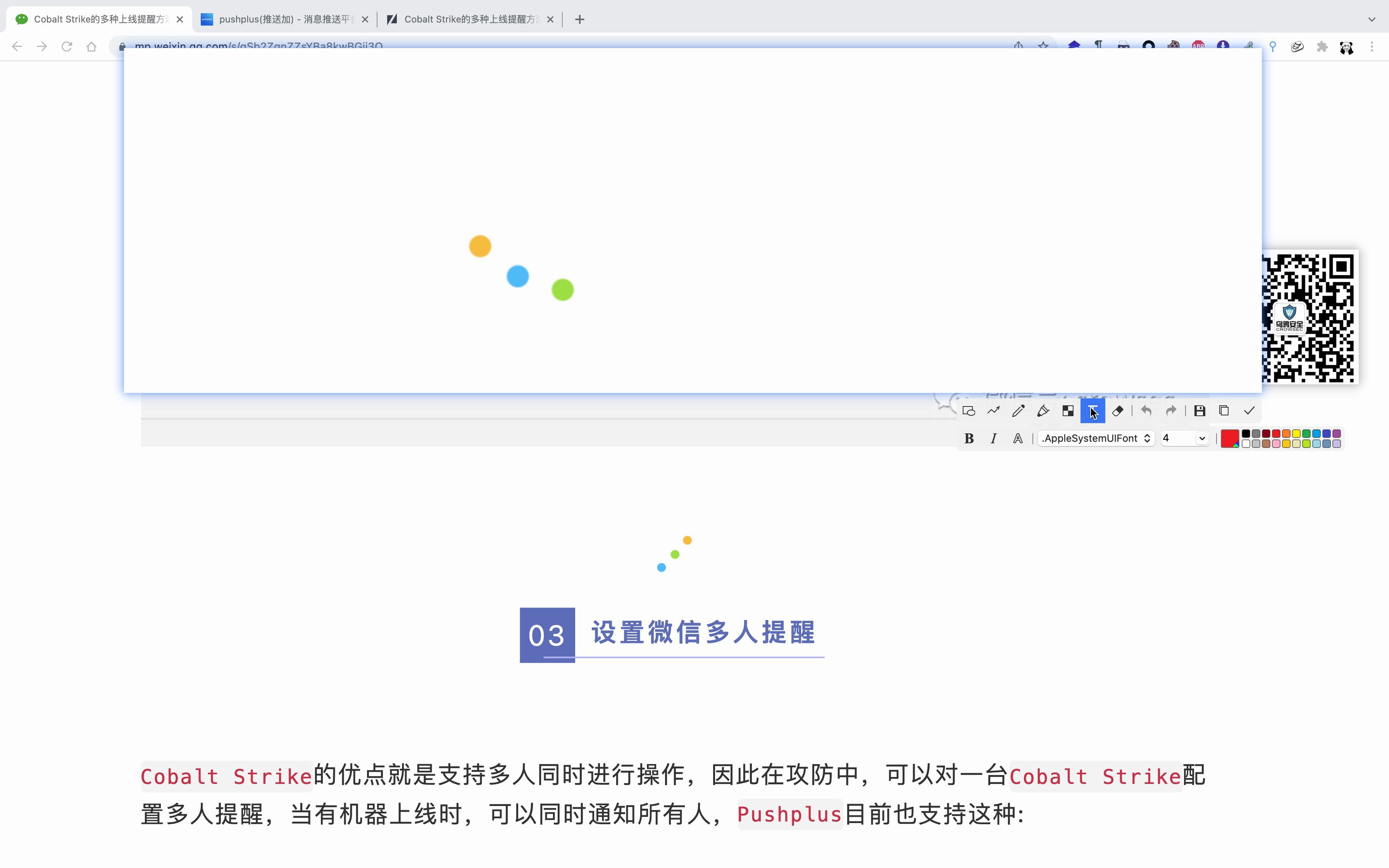Image resolution: width=1389 pixels, height=868 pixels.
Task: Redo the annotation
Action: click(1171, 411)
